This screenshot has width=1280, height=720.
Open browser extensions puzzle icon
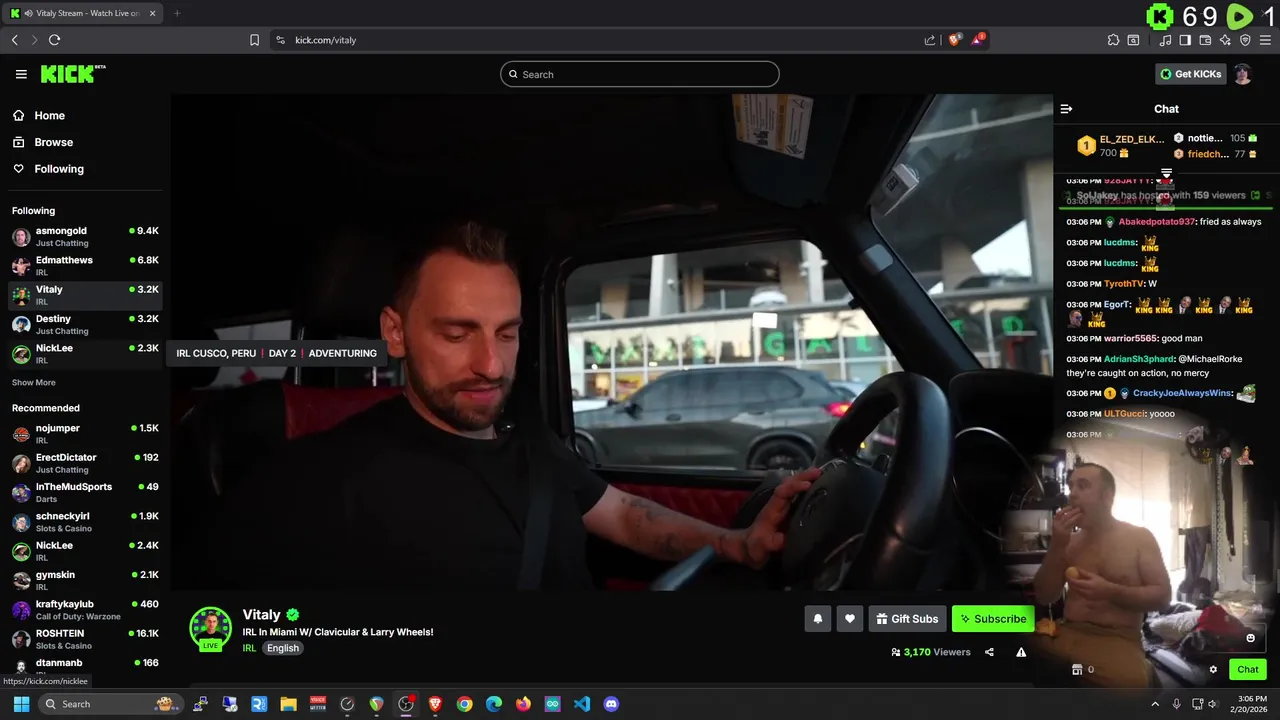pos(1113,40)
